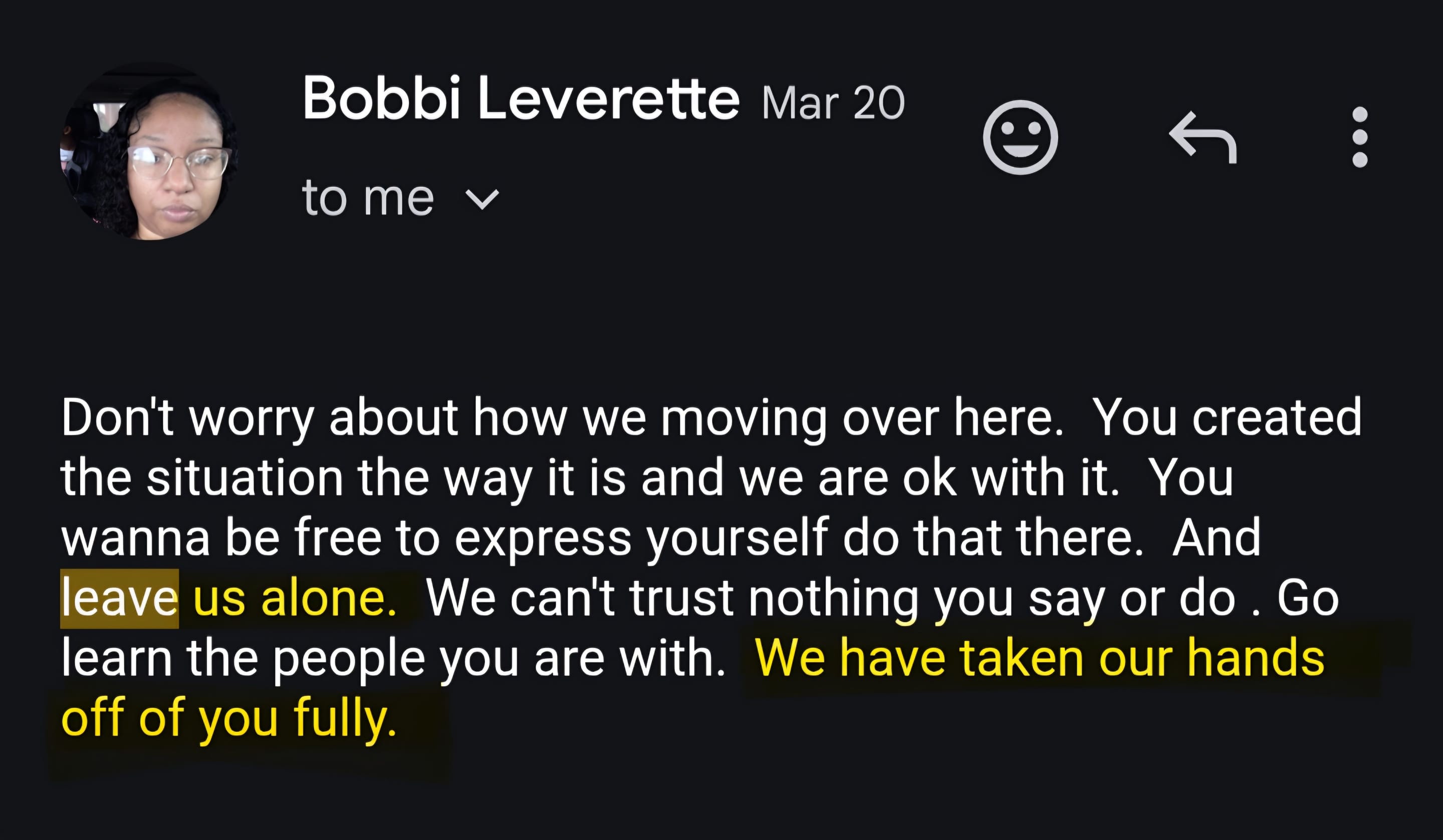This screenshot has width=1443, height=840.
Task: Expand recipient details chevron beside "to me"
Action: (482, 199)
